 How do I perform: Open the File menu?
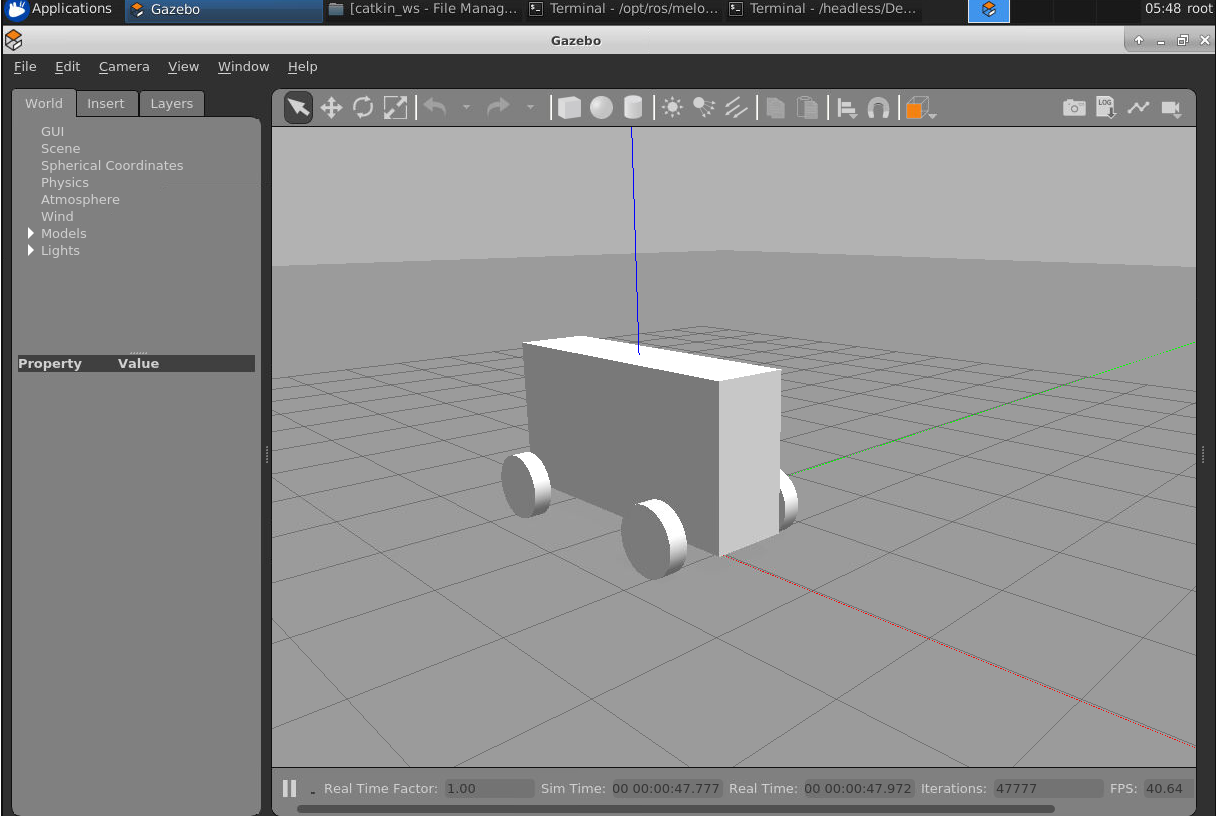[25, 66]
